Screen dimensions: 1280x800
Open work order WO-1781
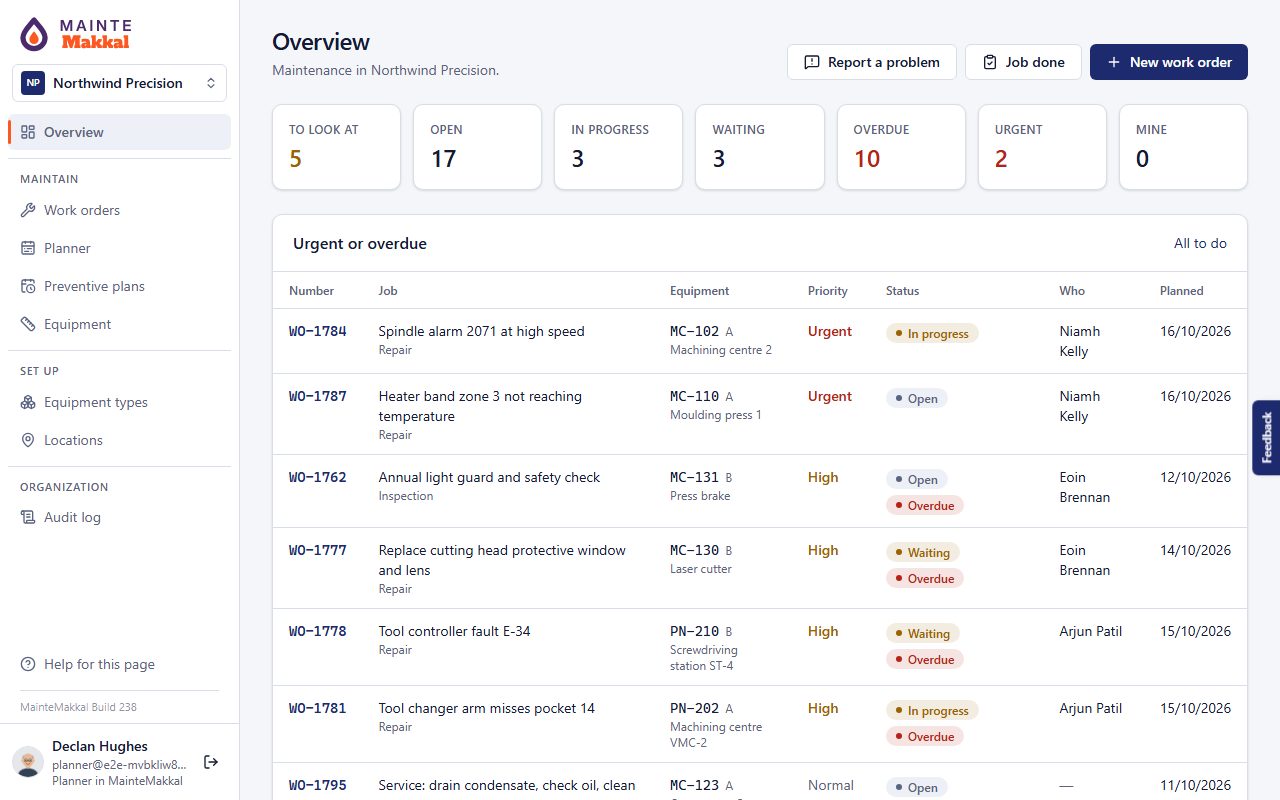[x=318, y=708]
